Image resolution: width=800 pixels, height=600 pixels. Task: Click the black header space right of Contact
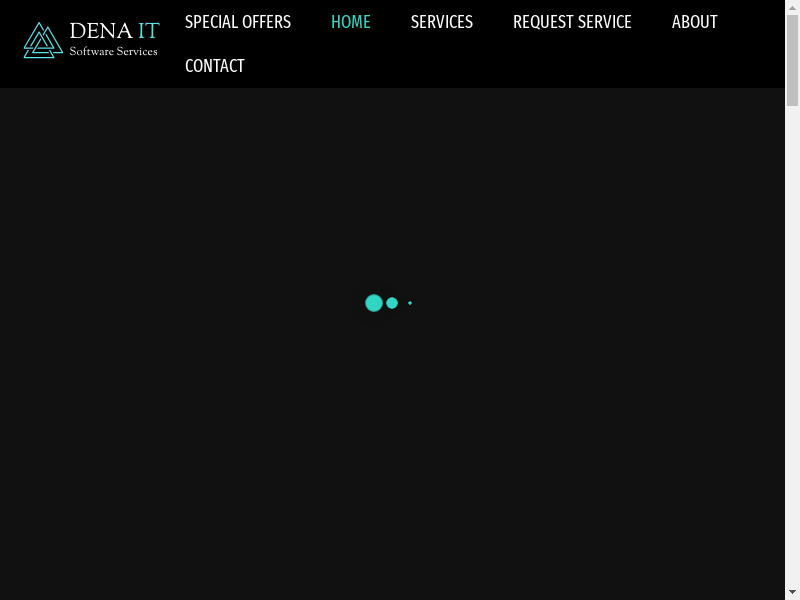pyautogui.click(x=500, y=66)
